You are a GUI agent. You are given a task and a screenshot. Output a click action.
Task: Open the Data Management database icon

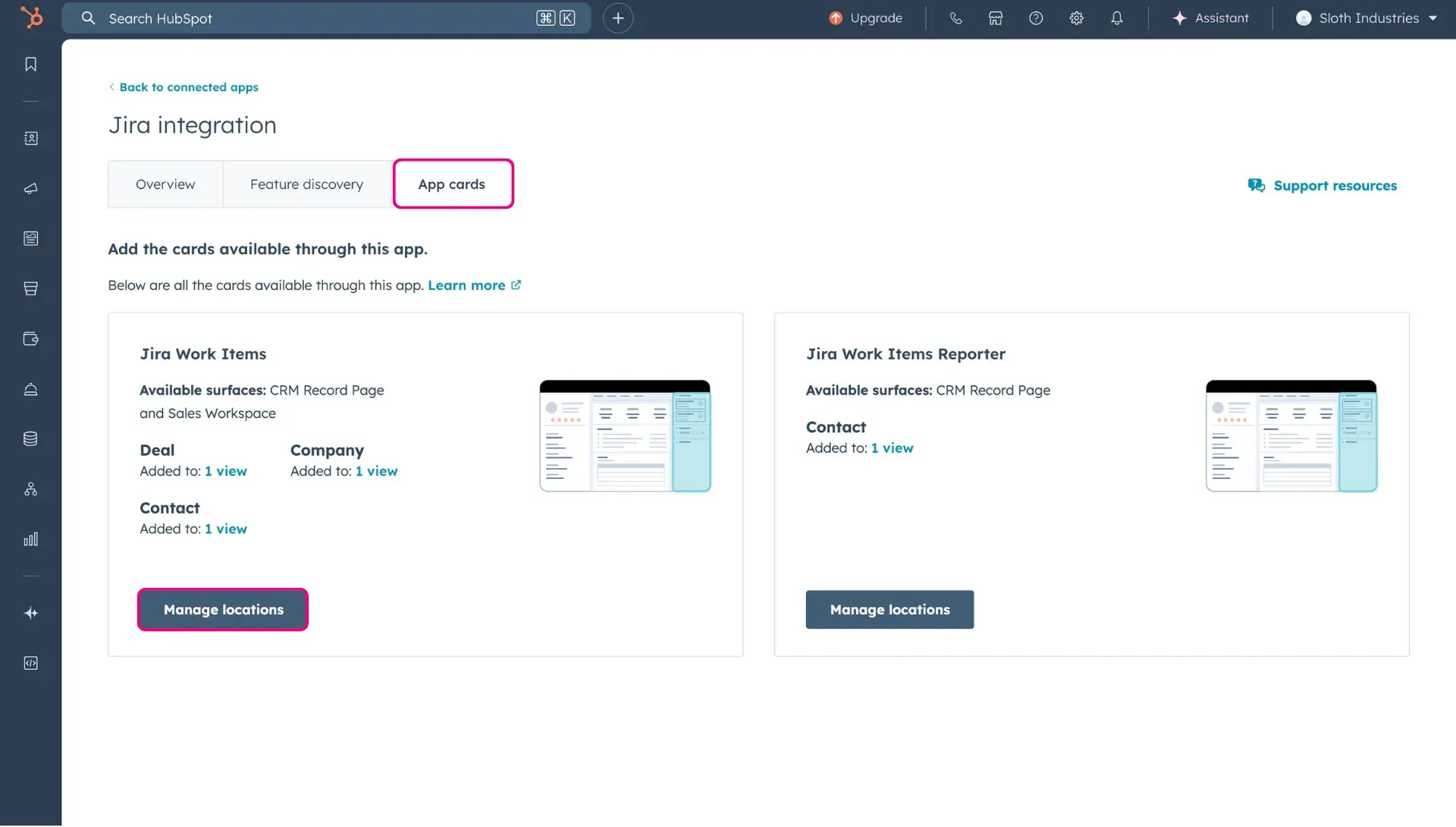tap(31, 438)
